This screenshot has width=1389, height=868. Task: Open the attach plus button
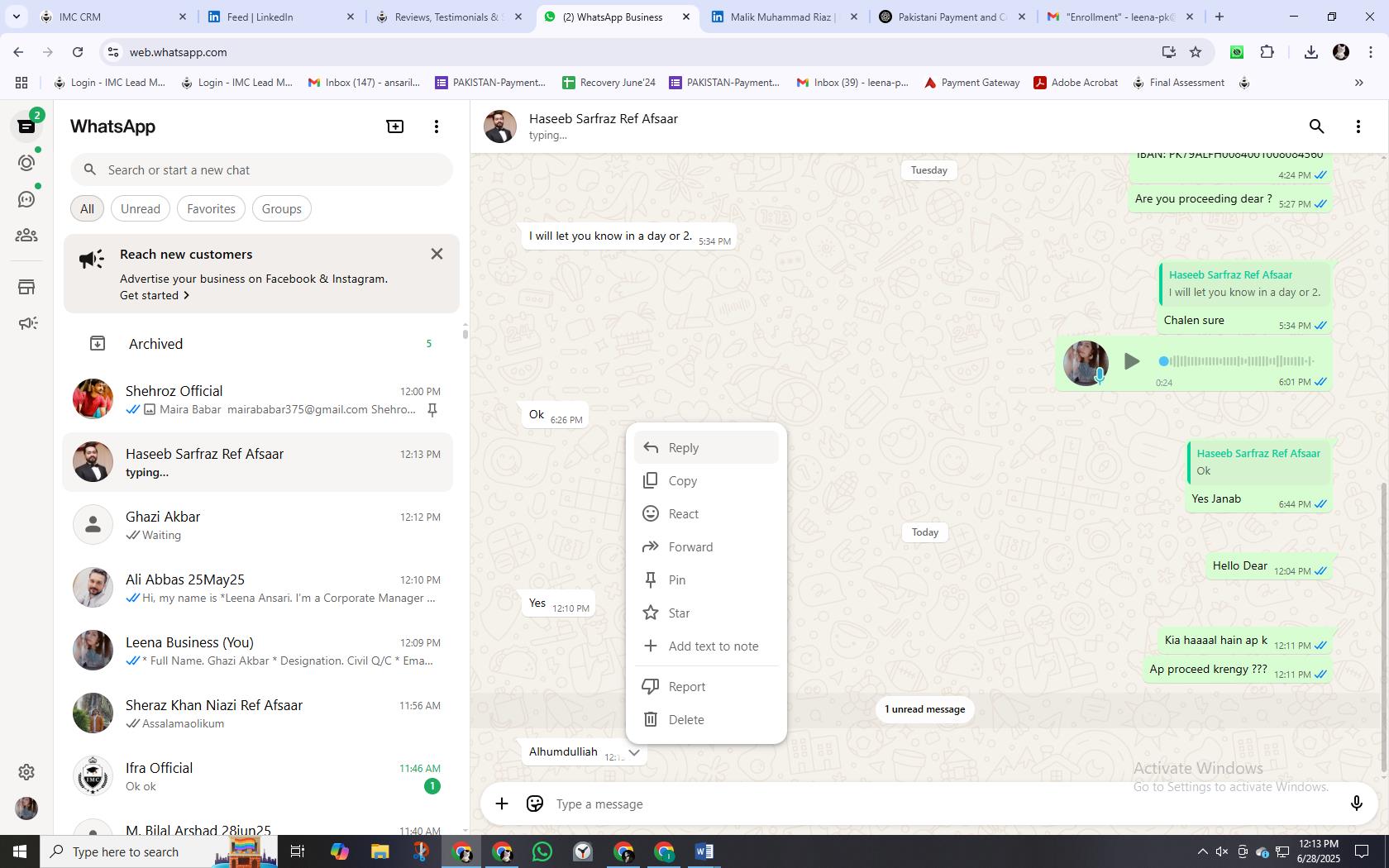click(x=502, y=804)
